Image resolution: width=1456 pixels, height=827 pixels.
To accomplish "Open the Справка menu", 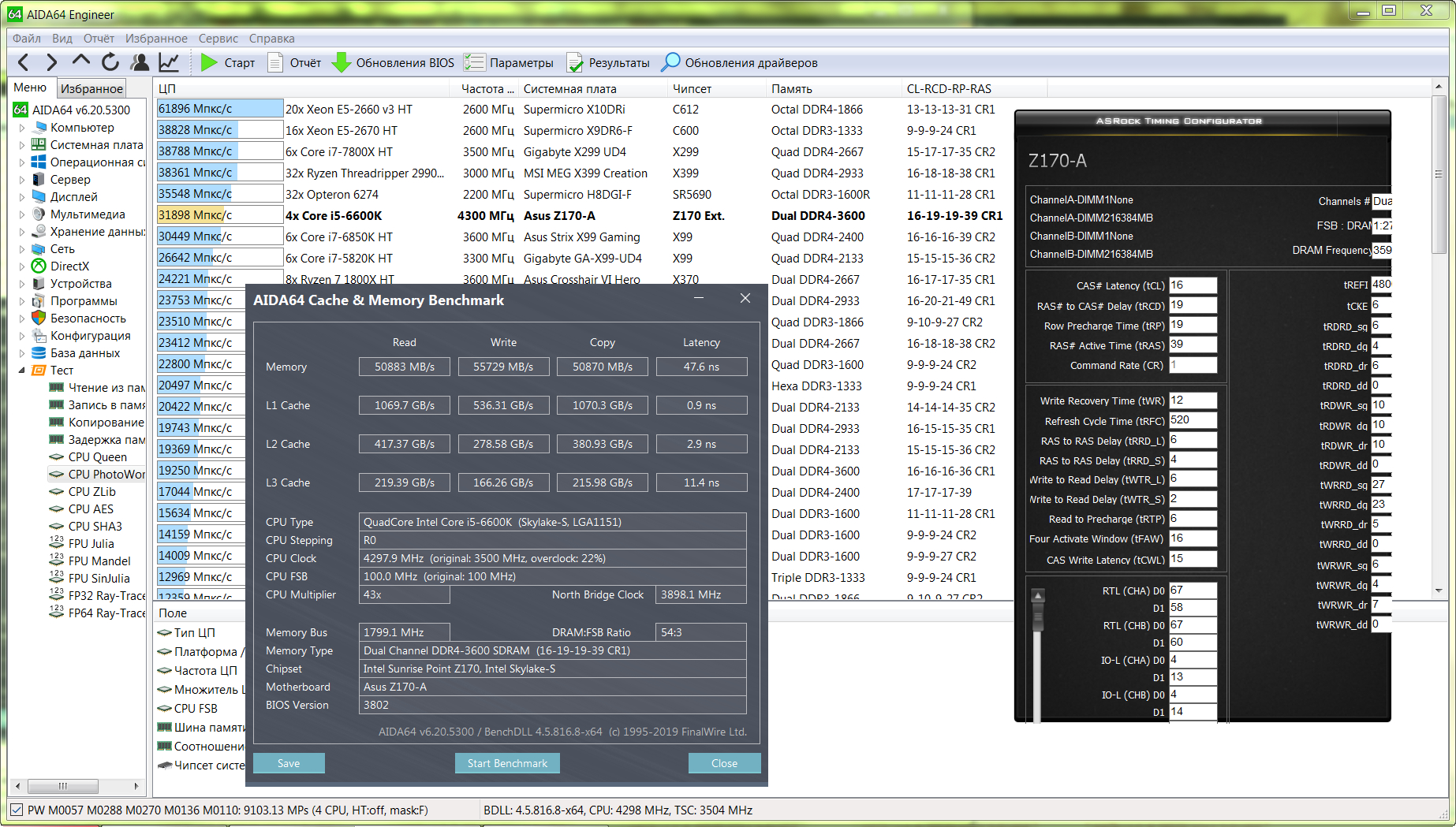I will click(271, 39).
